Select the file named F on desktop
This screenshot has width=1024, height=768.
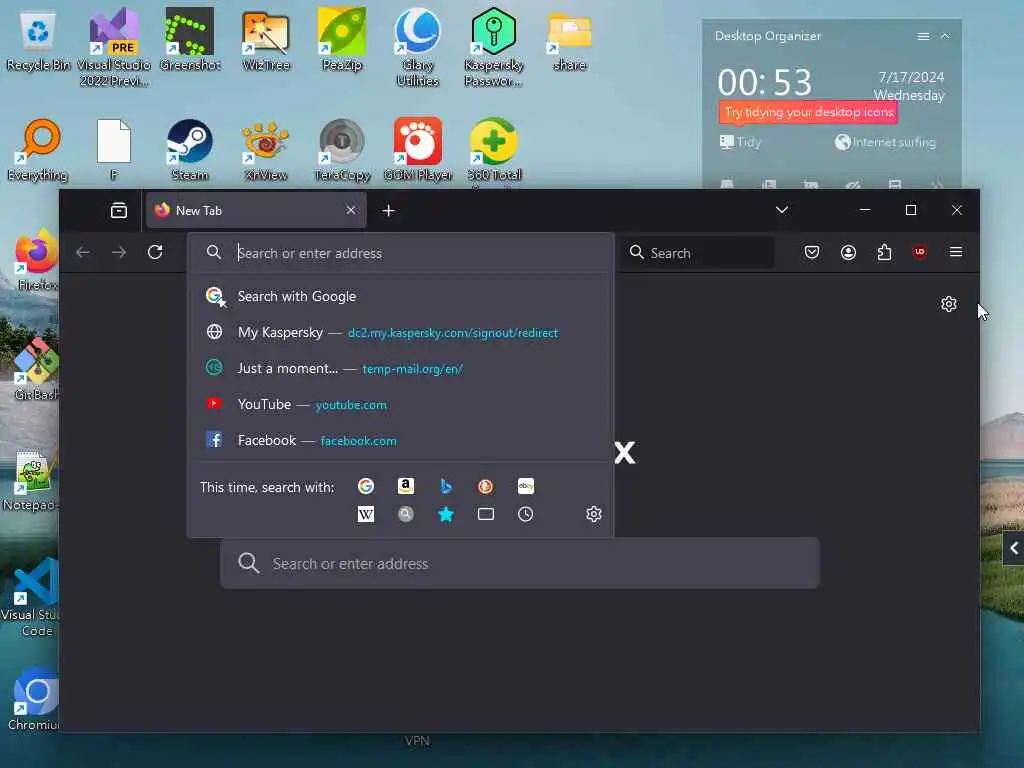pos(114,150)
